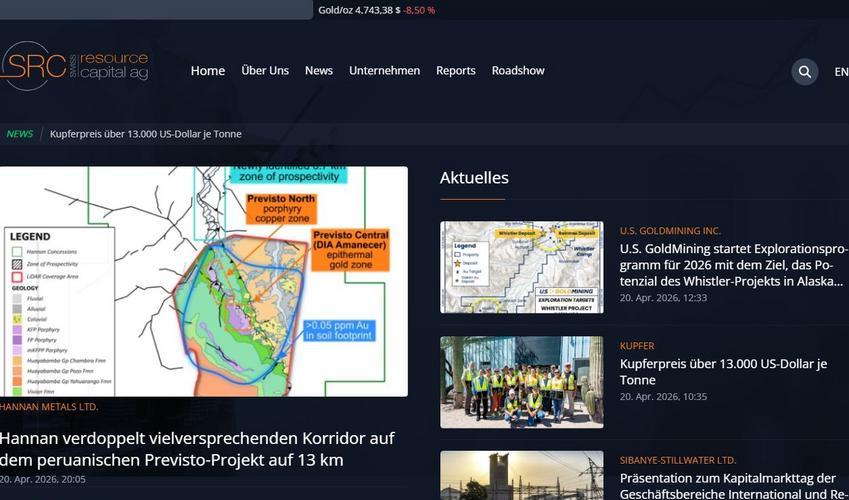Image resolution: width=849 pixels, height=500 pixels.
Task: Open the Über Uns menu item
Action: 265,70
